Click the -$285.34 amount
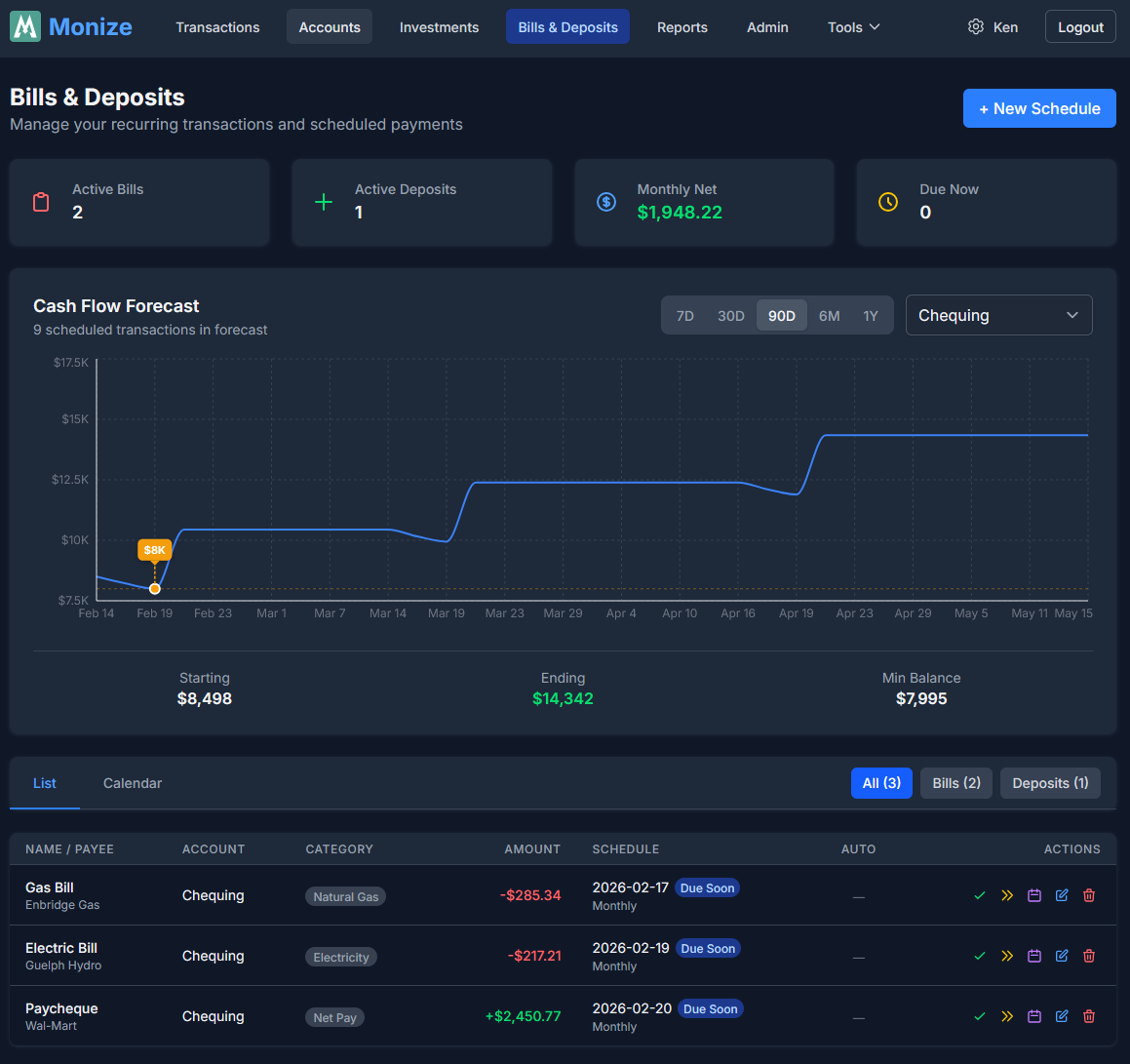 point(530,895)
